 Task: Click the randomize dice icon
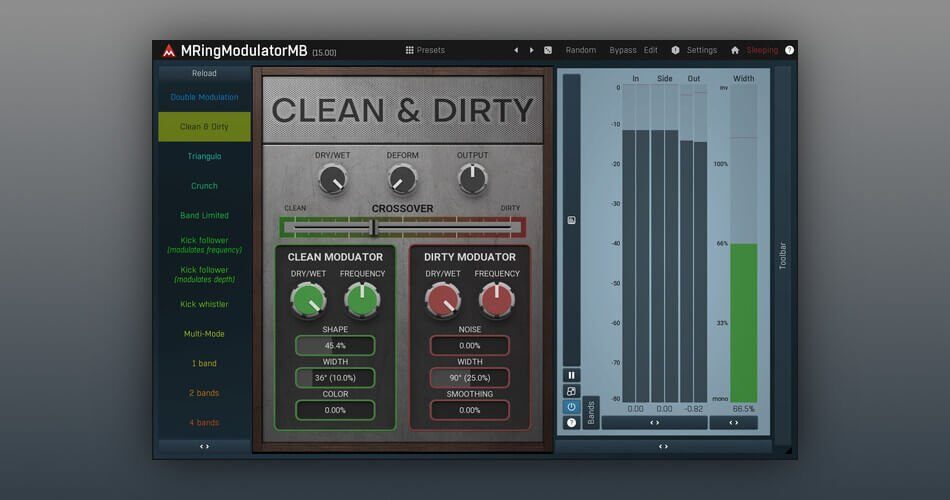point(548,50)
